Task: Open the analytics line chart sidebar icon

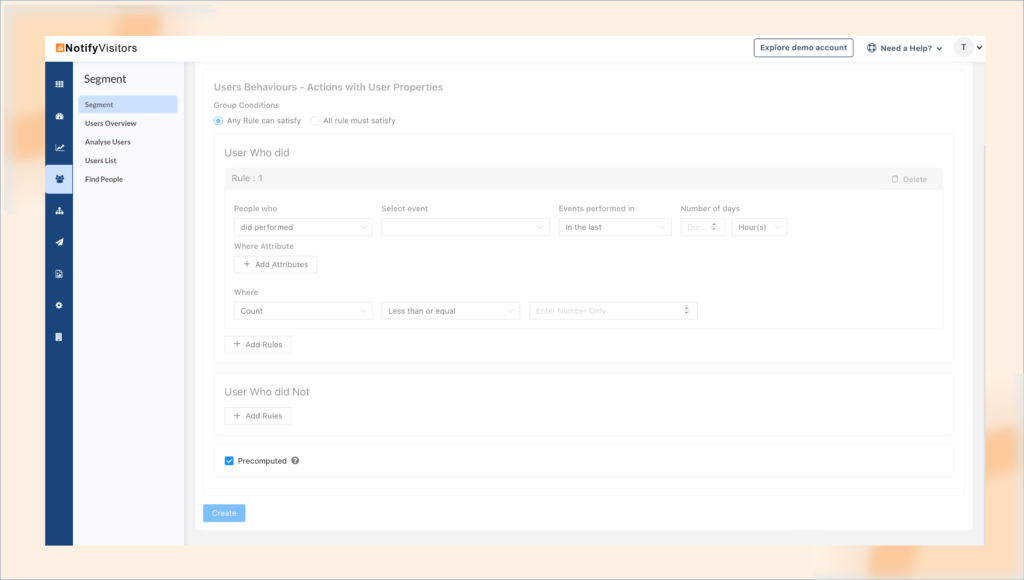Action: coord(59,148)
